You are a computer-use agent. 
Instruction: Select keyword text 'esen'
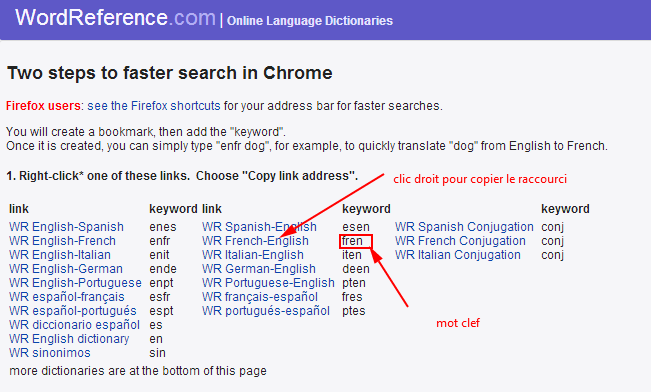tap(356, 227)
